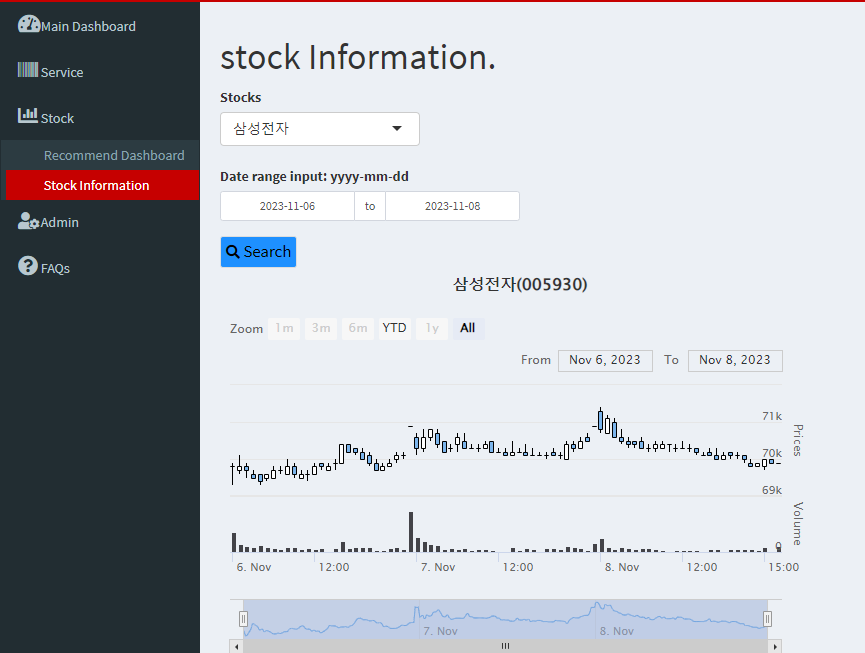
Task: Select the 6m zoom button
Action: pos(357,328)
